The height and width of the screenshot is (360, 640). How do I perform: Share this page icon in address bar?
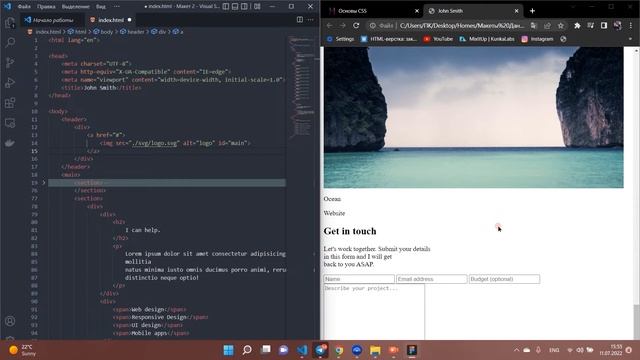click(x=547, y=25)
